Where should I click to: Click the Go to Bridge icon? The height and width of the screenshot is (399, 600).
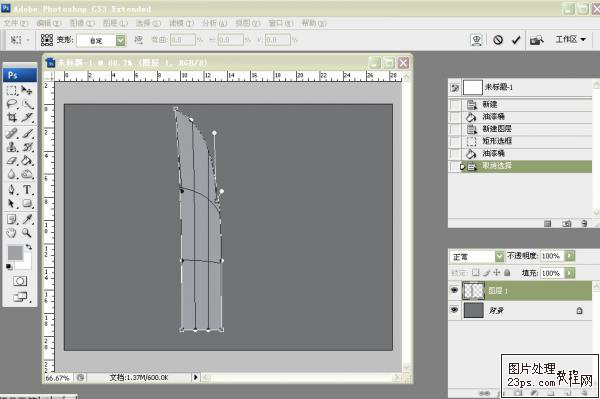point(536,40)
